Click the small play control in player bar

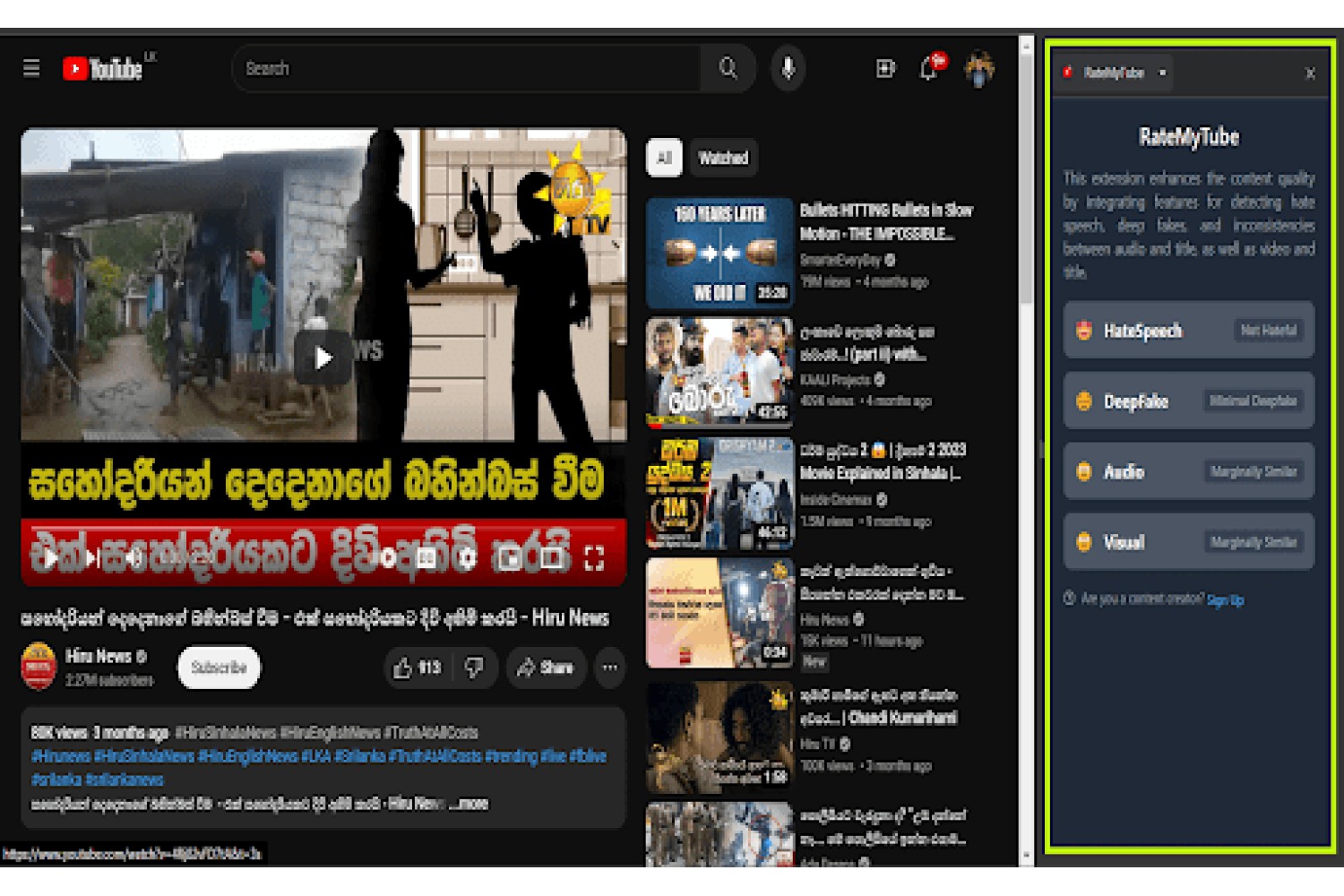tap(50, 558)
